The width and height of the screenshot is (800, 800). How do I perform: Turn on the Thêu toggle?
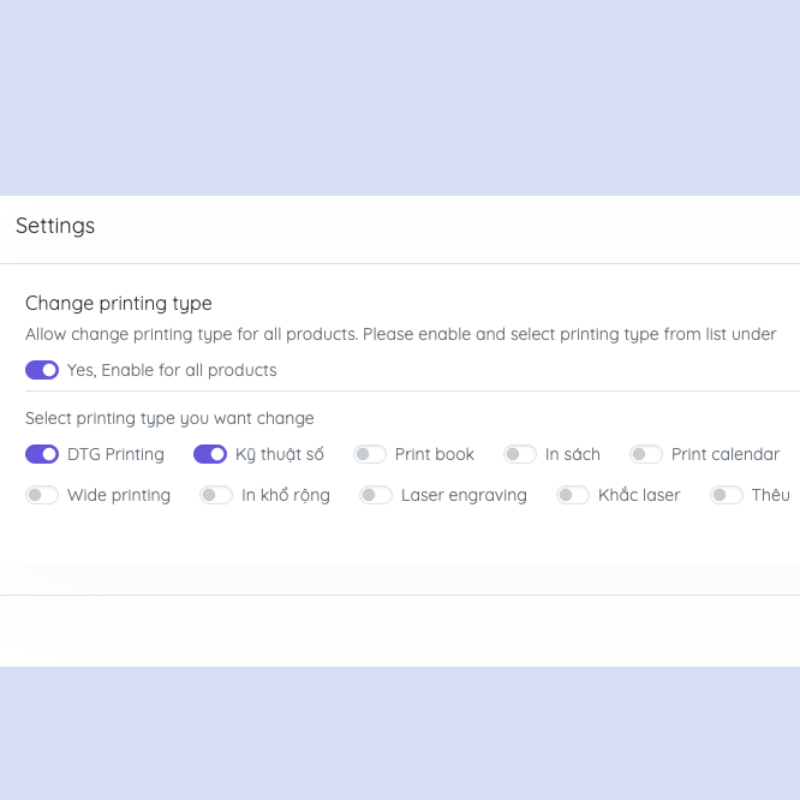point(727,495)
